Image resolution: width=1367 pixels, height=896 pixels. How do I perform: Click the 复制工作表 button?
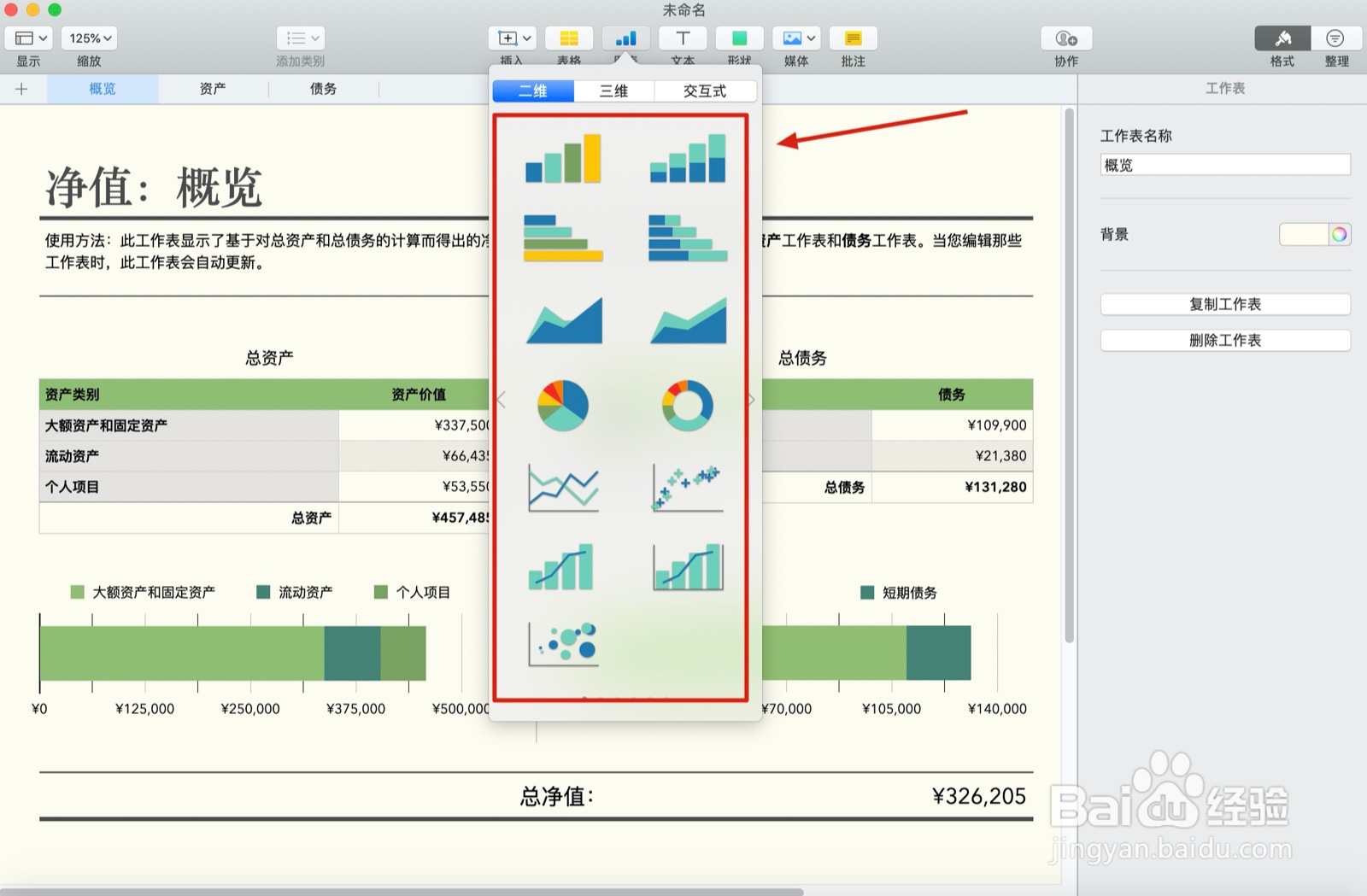[x=1225, y=304]
